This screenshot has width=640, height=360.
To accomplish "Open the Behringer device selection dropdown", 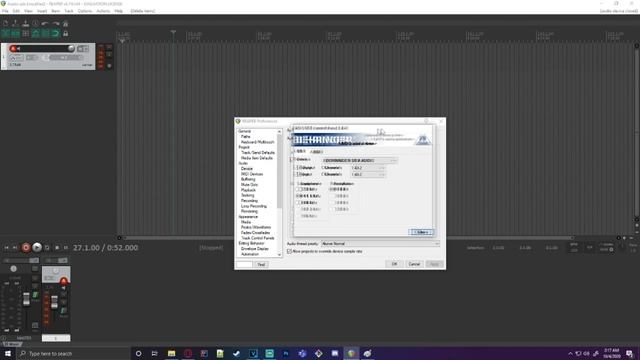I will [x=360, y=160].
